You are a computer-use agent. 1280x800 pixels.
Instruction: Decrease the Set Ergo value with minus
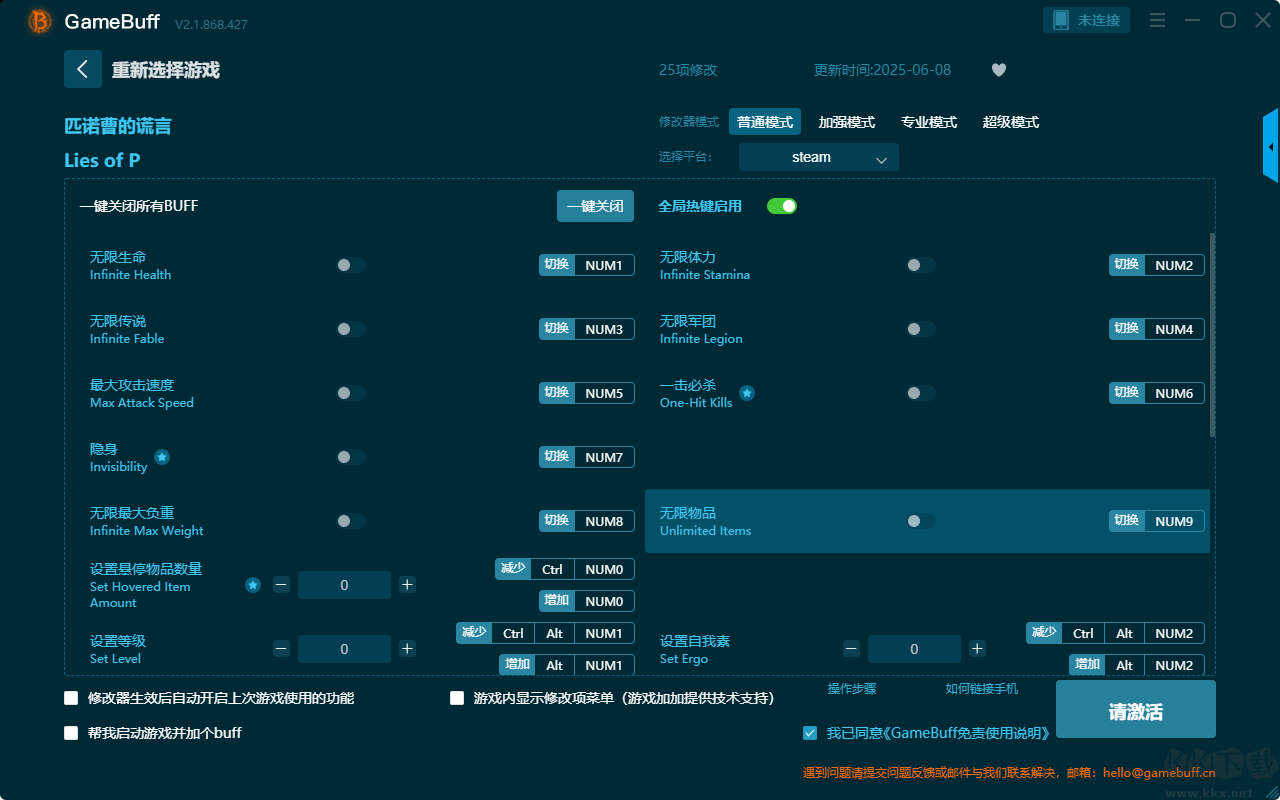[x=851, y=649]
